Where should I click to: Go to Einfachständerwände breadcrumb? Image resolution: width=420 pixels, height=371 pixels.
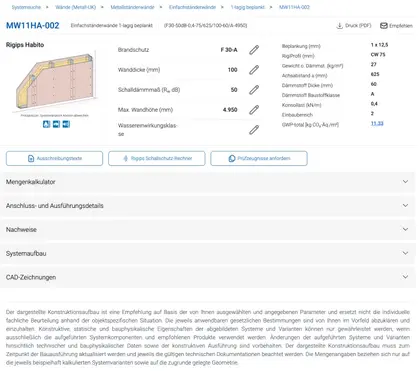pos(192,7)
